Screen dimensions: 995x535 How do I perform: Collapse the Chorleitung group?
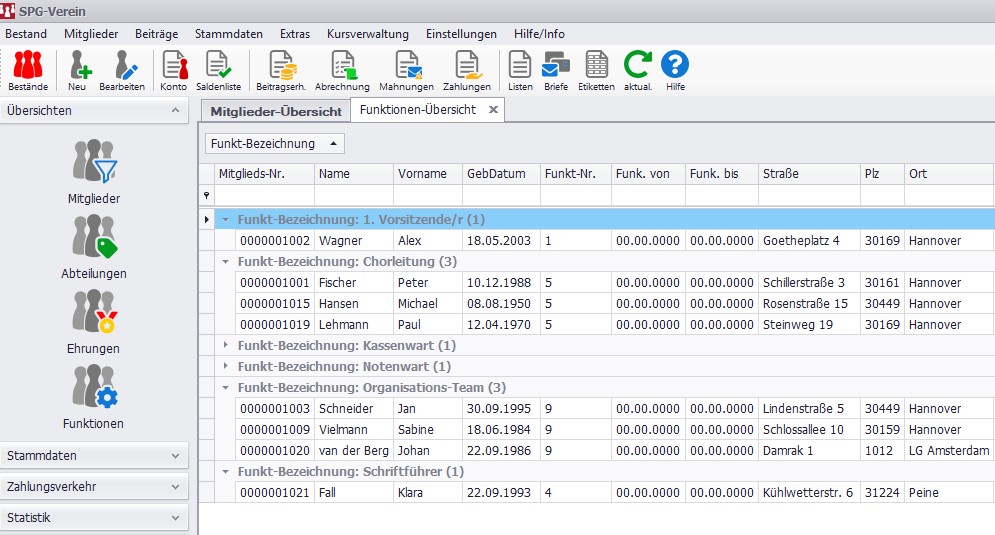tap(226, 262)
